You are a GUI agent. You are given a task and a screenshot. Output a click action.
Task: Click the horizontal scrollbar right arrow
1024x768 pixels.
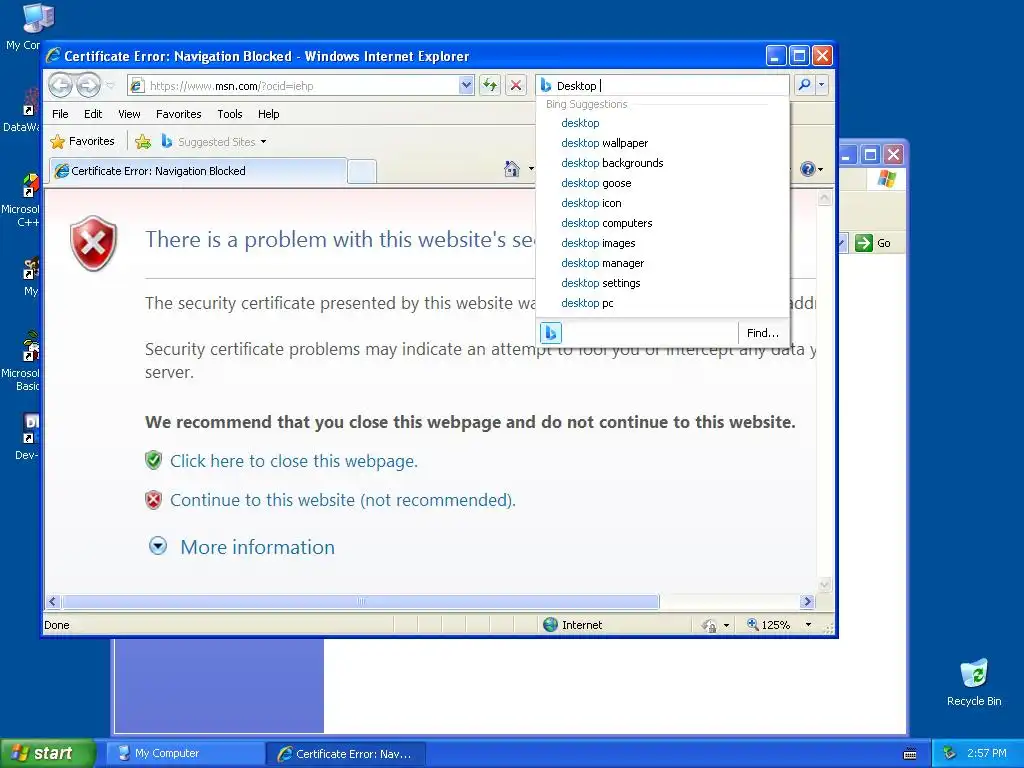[x=807, y=601]
